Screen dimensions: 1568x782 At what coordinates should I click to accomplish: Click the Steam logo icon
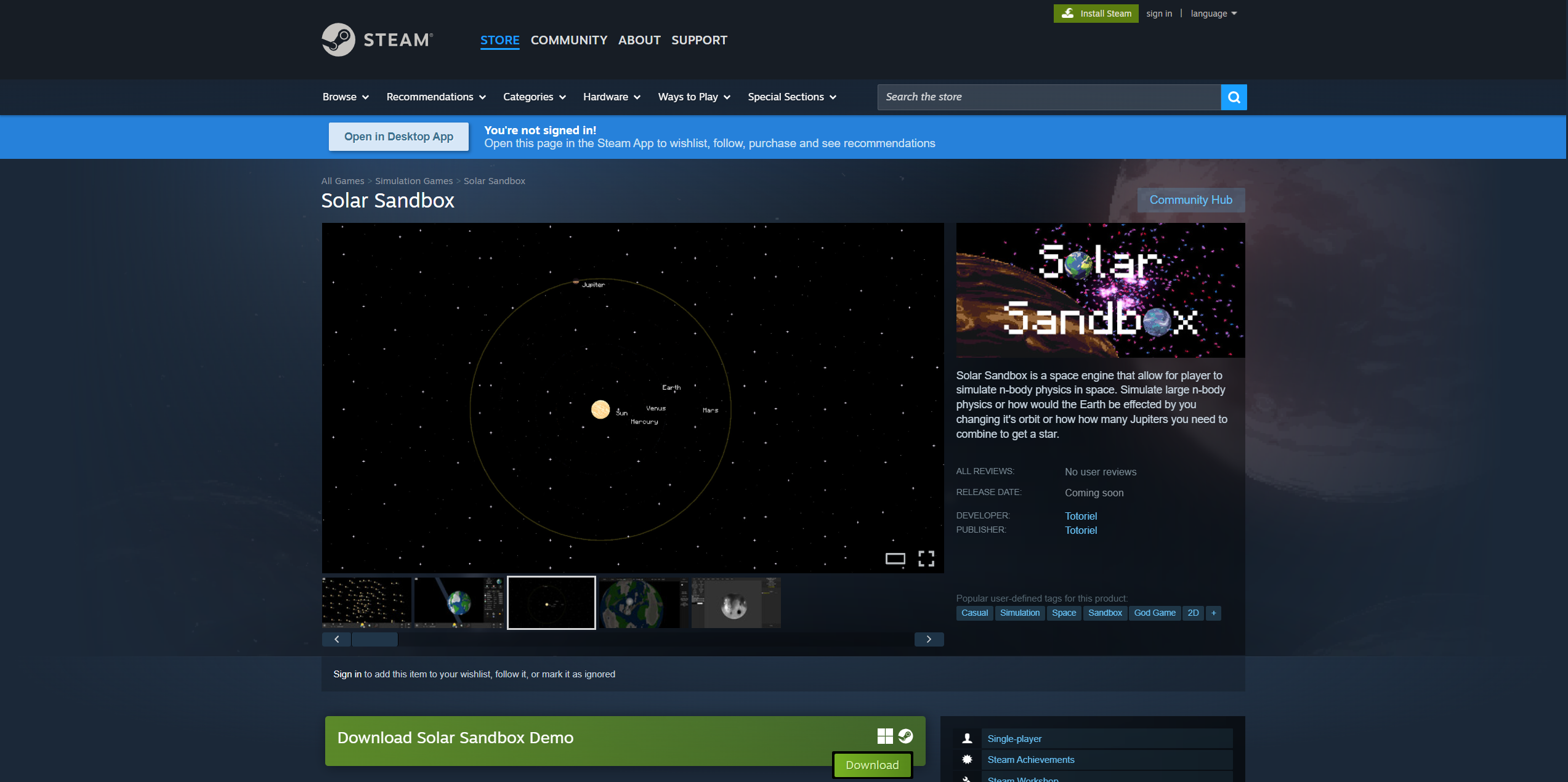click(x=338, y=40)
